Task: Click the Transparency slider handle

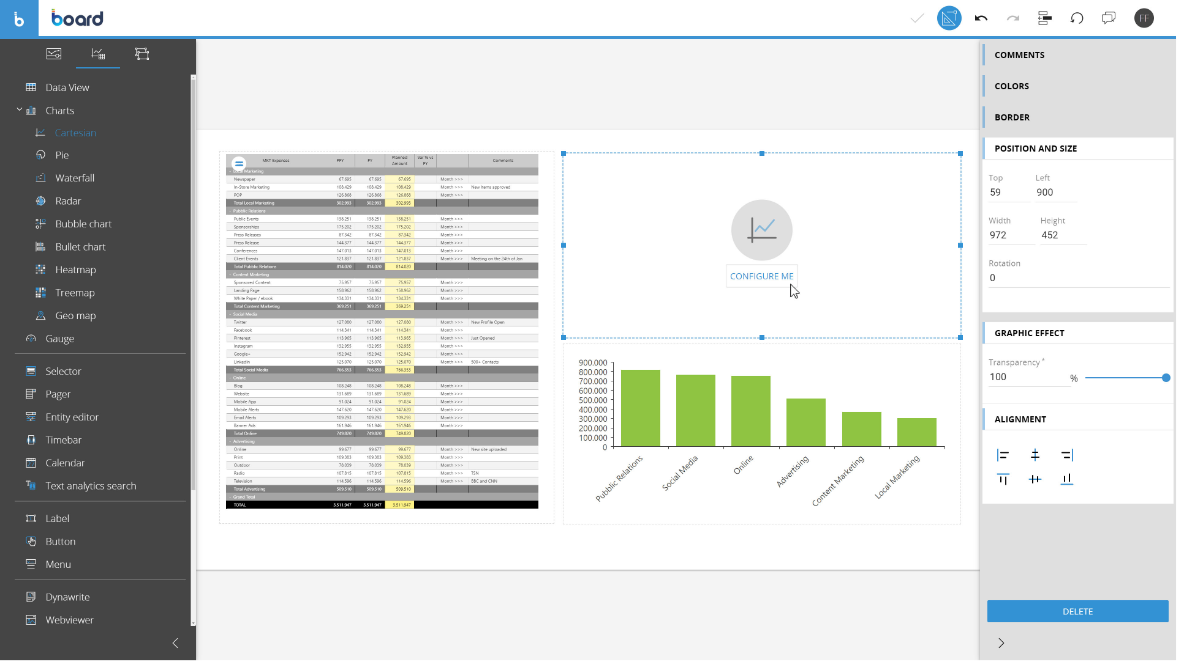Action: click(1166, 378)
